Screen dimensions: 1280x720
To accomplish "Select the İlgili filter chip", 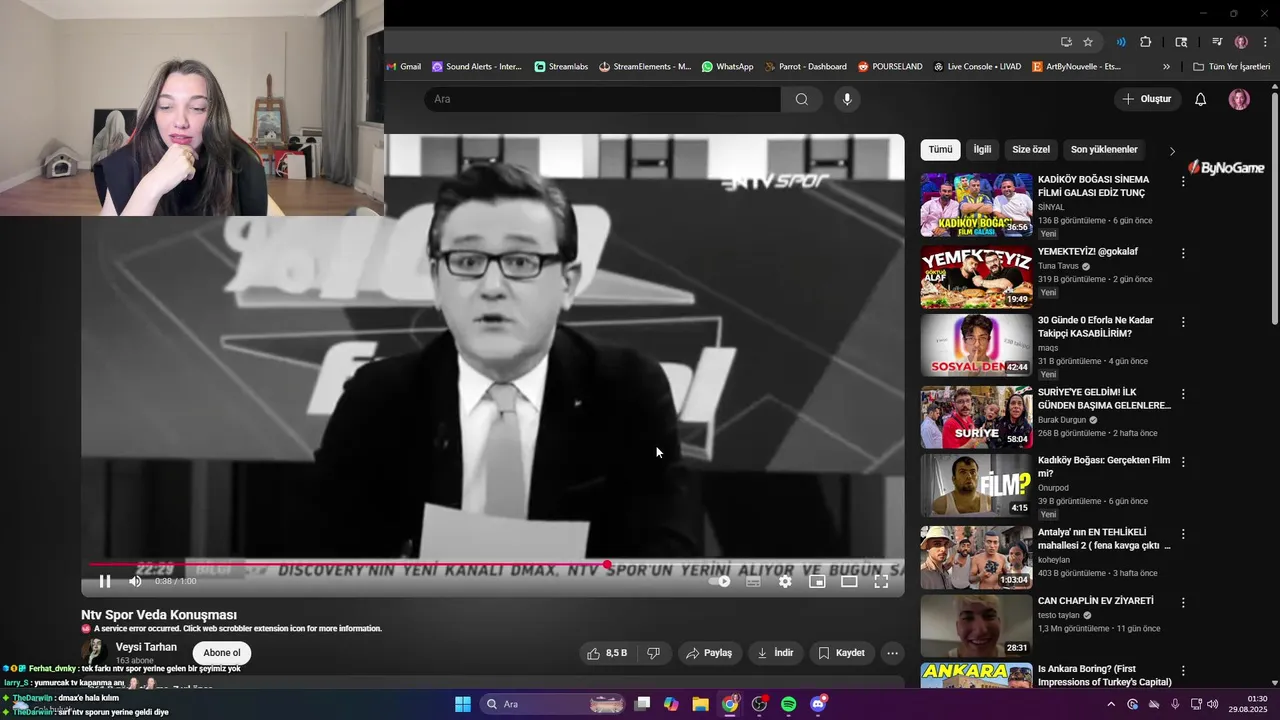I will pos(983,150).
